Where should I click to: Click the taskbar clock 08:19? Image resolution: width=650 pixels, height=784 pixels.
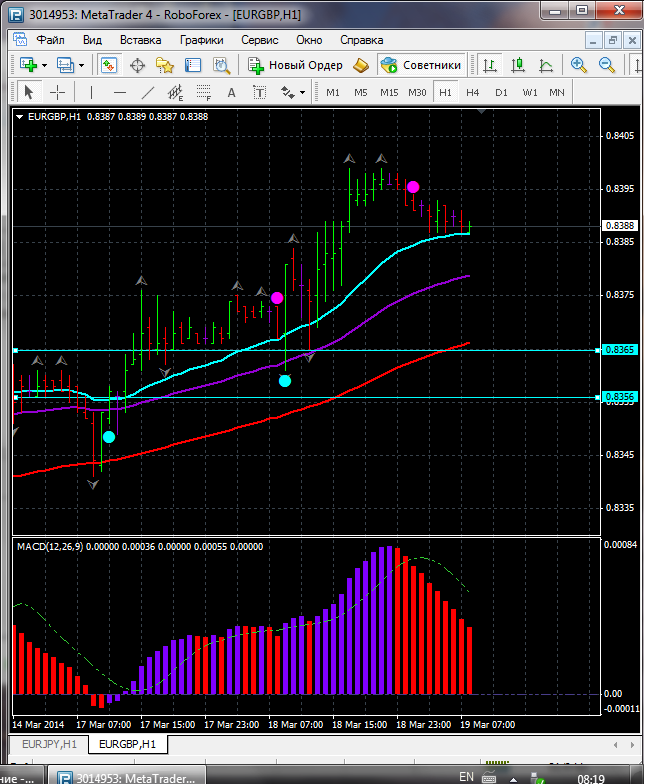point(590,778)
